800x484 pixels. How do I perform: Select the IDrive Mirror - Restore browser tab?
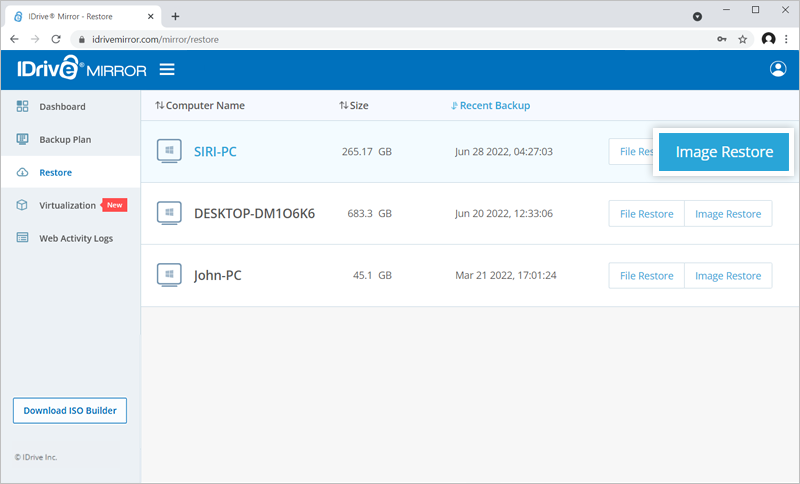(84, 16)
